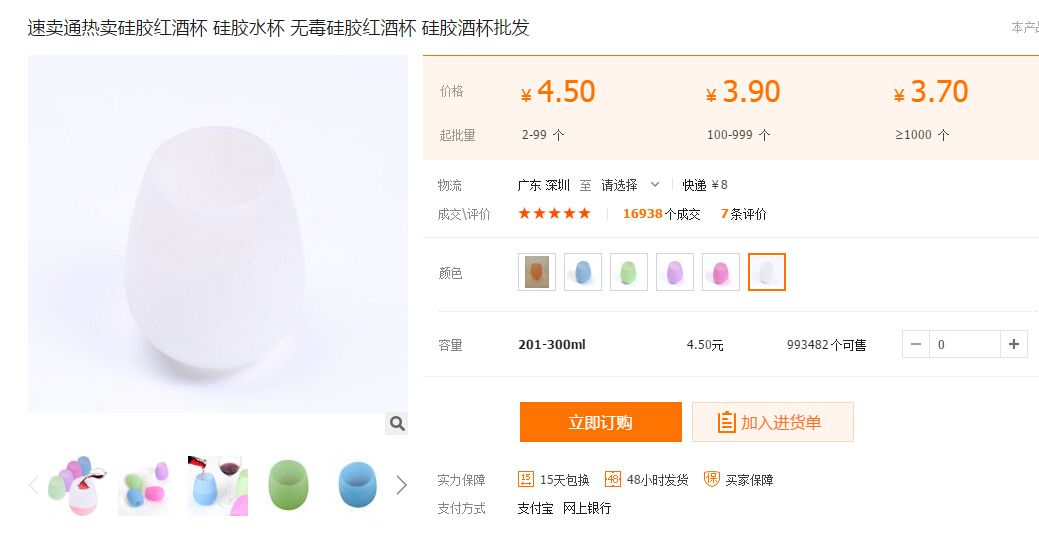Click into the quantity input field
The width and height of the screenshot is (1039, 545).
coord(964,345)
